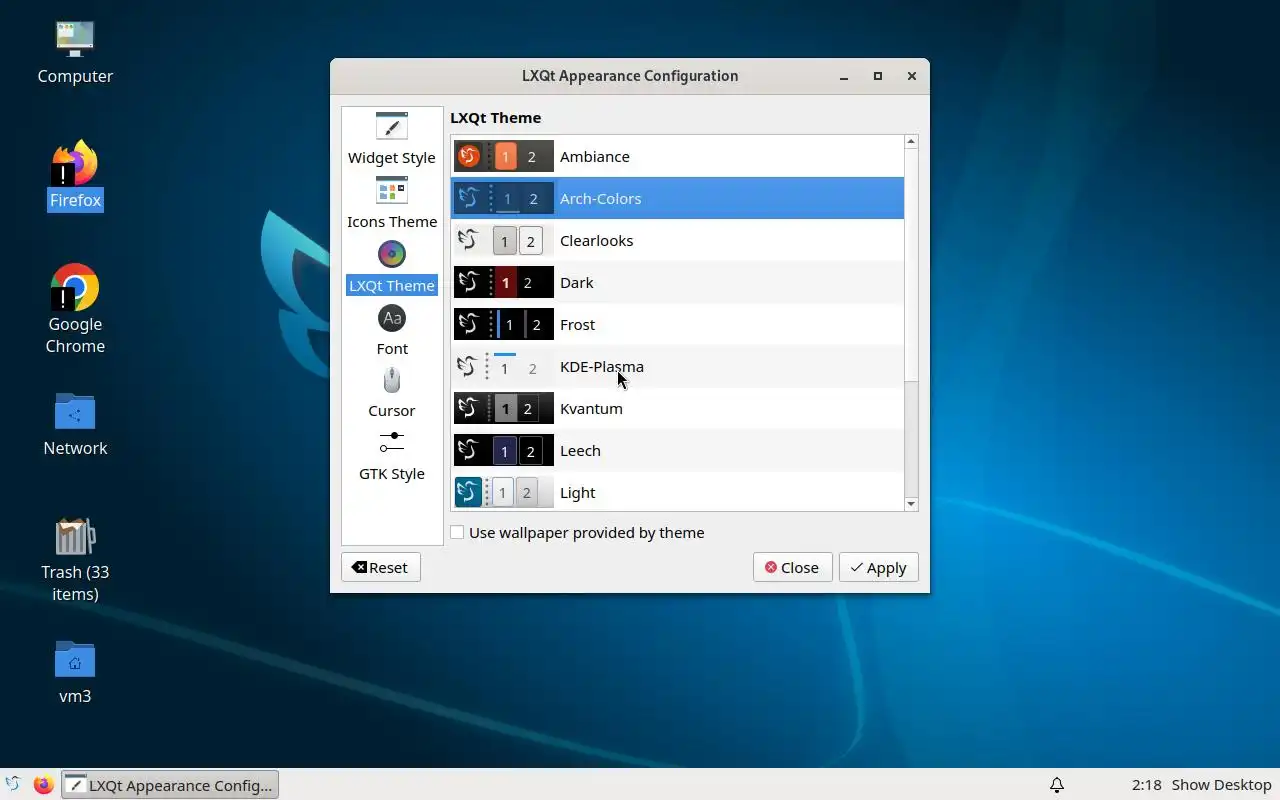Click the theme list scroll down arrow
This screenshot has width=1280, height=800.
point(911,504)
